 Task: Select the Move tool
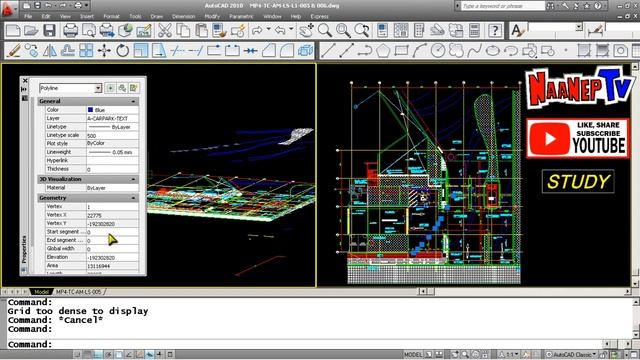point(104,51)
